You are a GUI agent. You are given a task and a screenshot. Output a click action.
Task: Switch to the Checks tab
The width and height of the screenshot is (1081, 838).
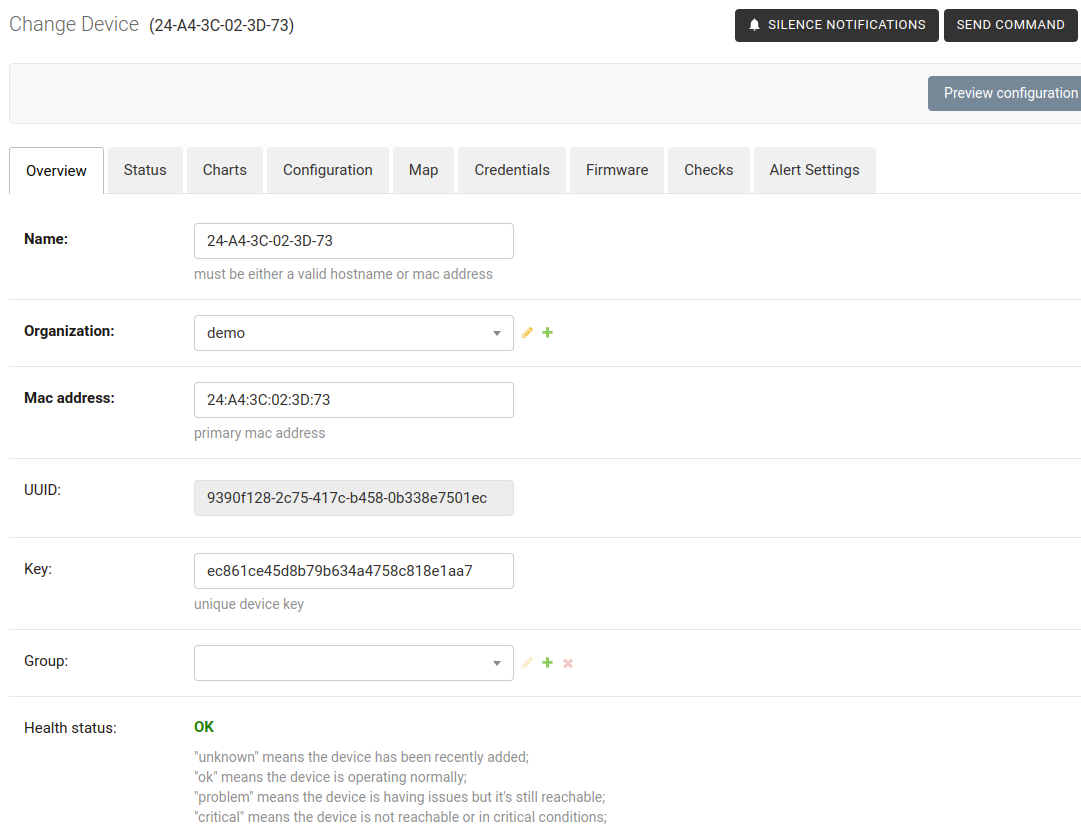pyautogui.click(x=708, y=170)
